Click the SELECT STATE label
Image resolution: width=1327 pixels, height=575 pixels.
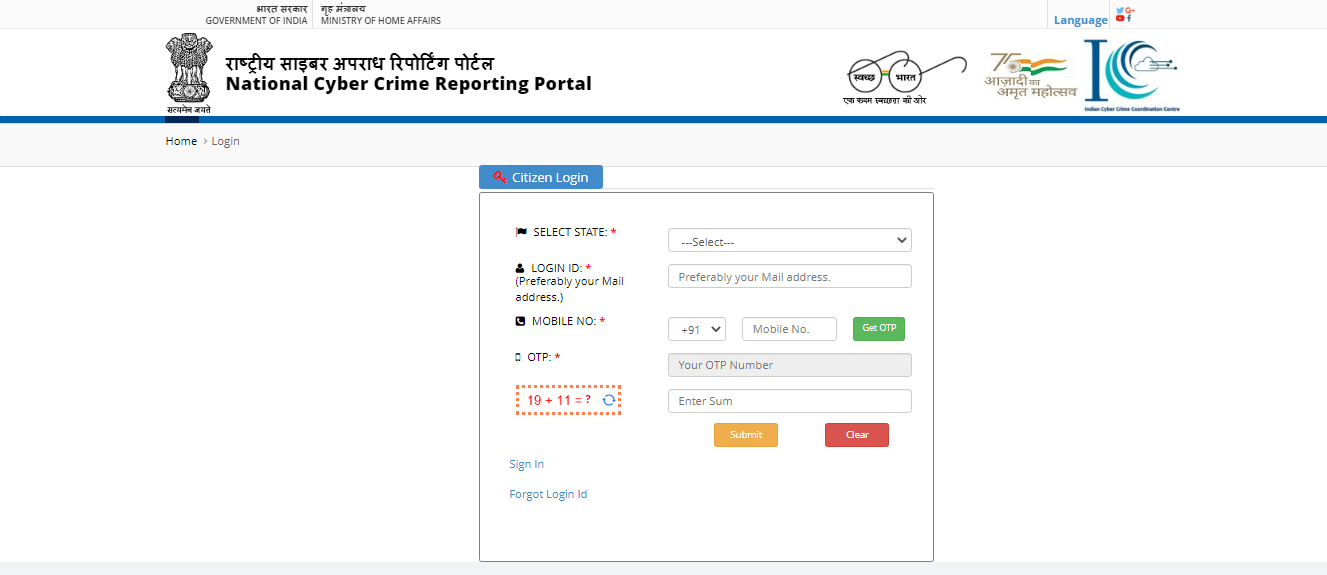570,232
